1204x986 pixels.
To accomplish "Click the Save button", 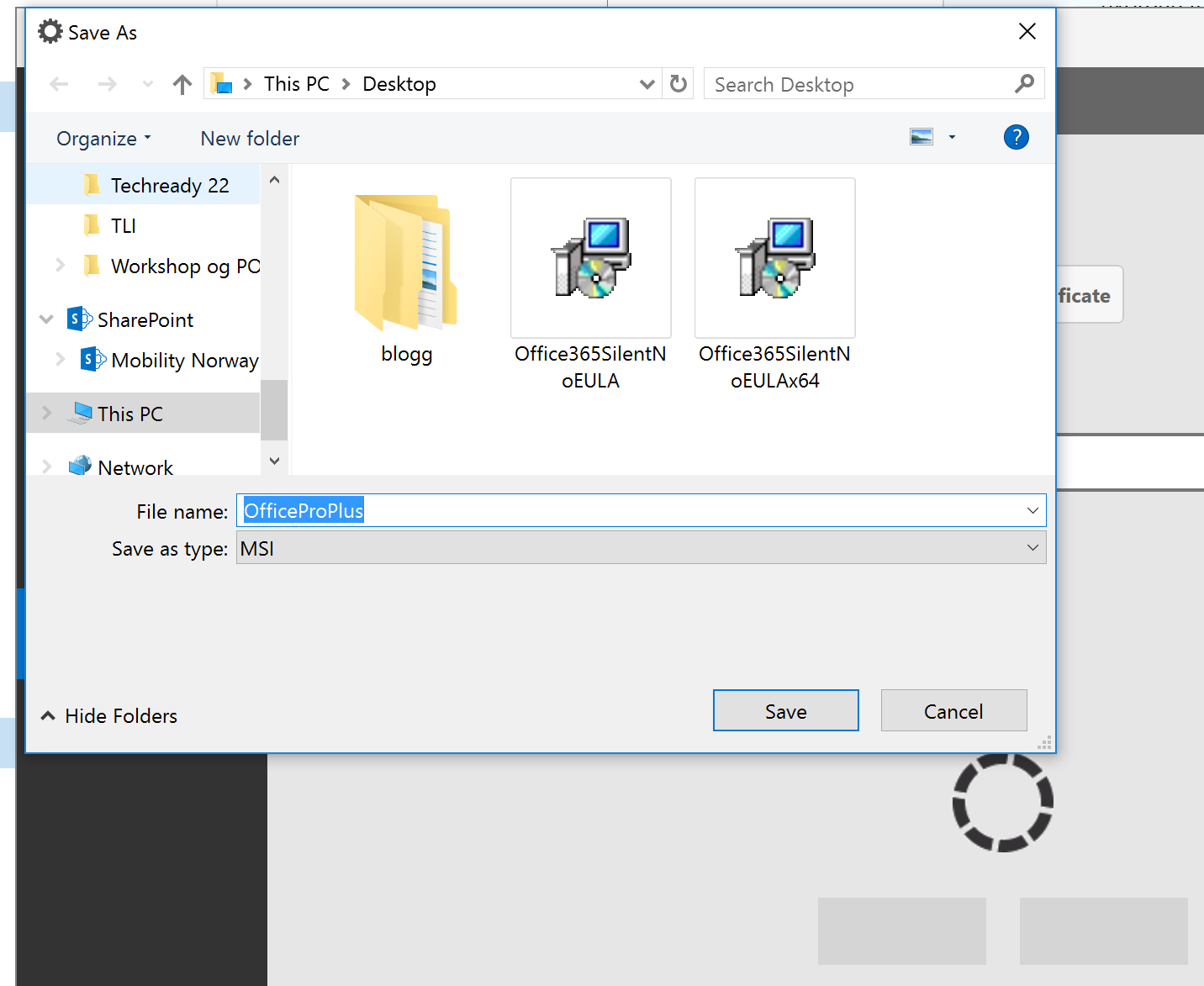I will coord(785,711).
